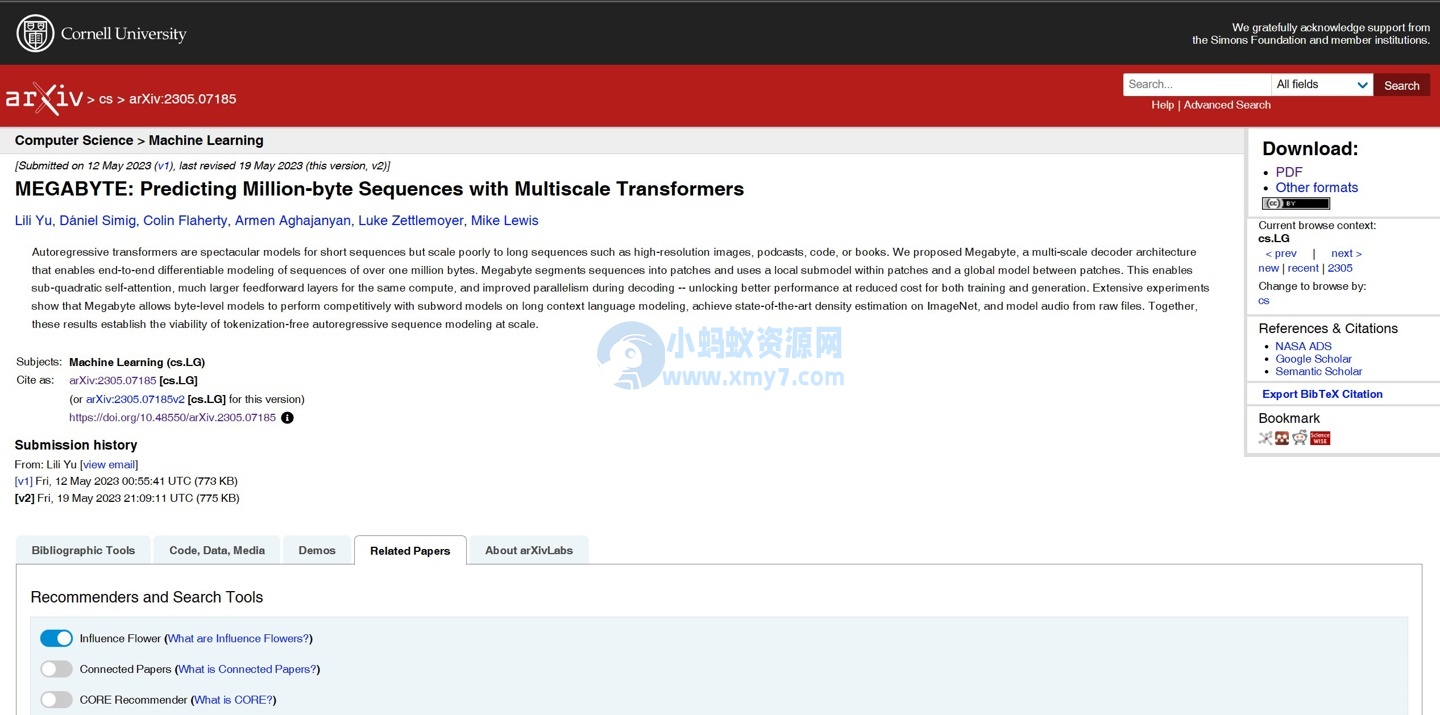The image size is (1440, 715).
Task: Go to the next paper in cs.LG
Action: pos(1345,254)
